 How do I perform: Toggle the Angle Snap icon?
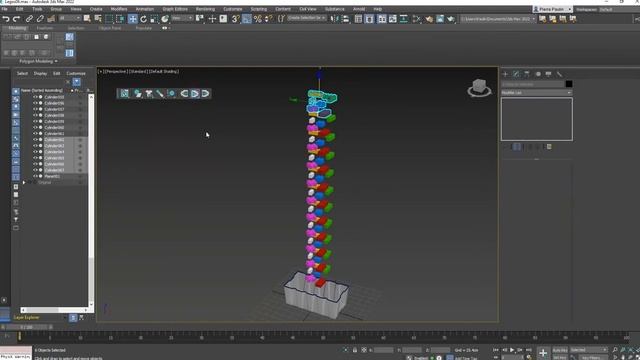[247, 19]
